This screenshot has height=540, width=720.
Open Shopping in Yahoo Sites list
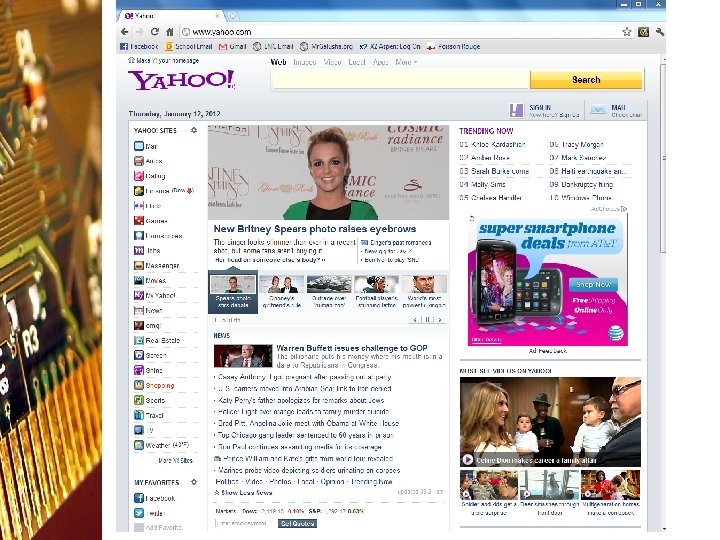coord(154,385)
